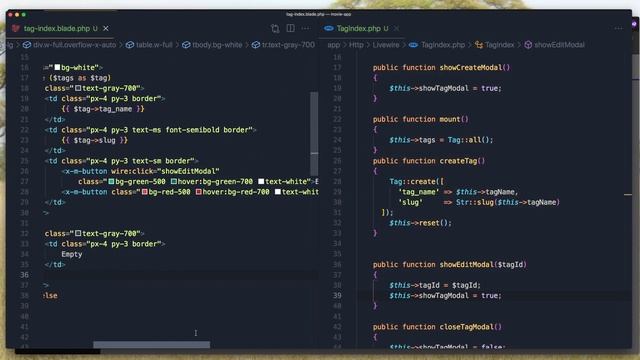Click Tag::create([ on line 28
The width and height of the screenshot is (640, 360).
tap(416, 182)
